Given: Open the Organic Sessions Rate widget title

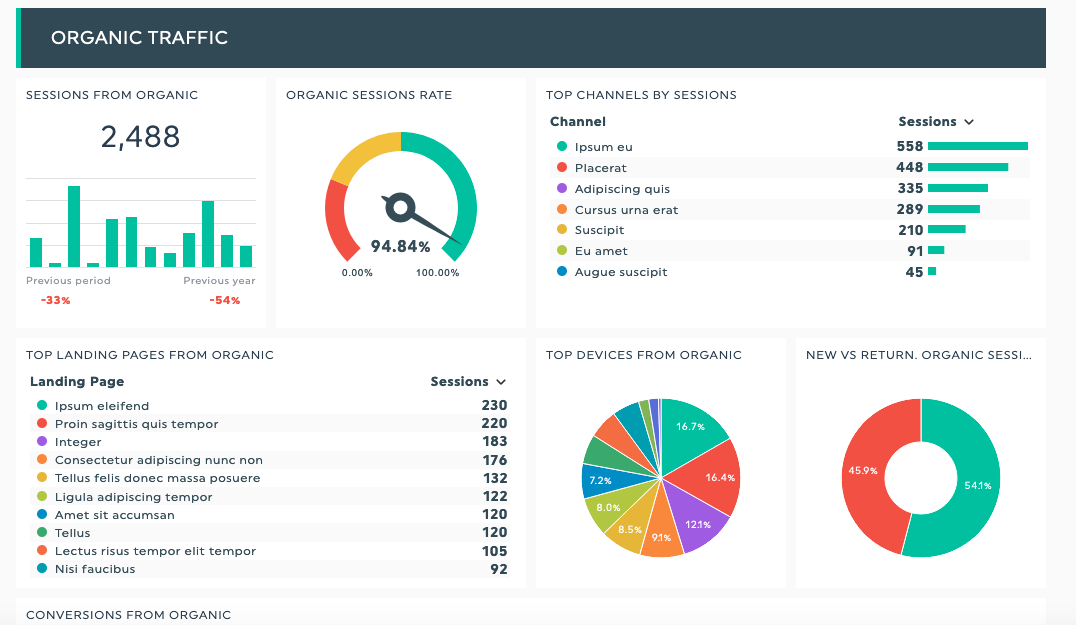Looking at the screenshot, I should [369, 95].
